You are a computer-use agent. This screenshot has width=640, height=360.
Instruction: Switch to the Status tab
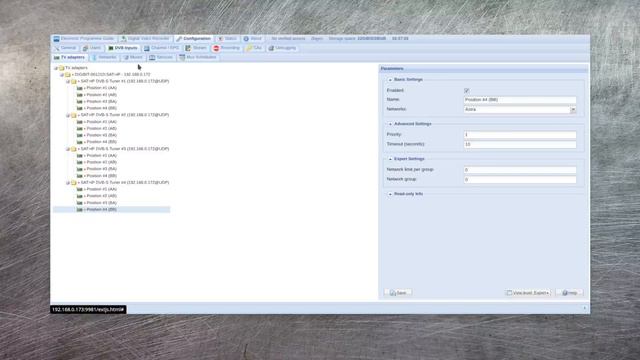227,38
